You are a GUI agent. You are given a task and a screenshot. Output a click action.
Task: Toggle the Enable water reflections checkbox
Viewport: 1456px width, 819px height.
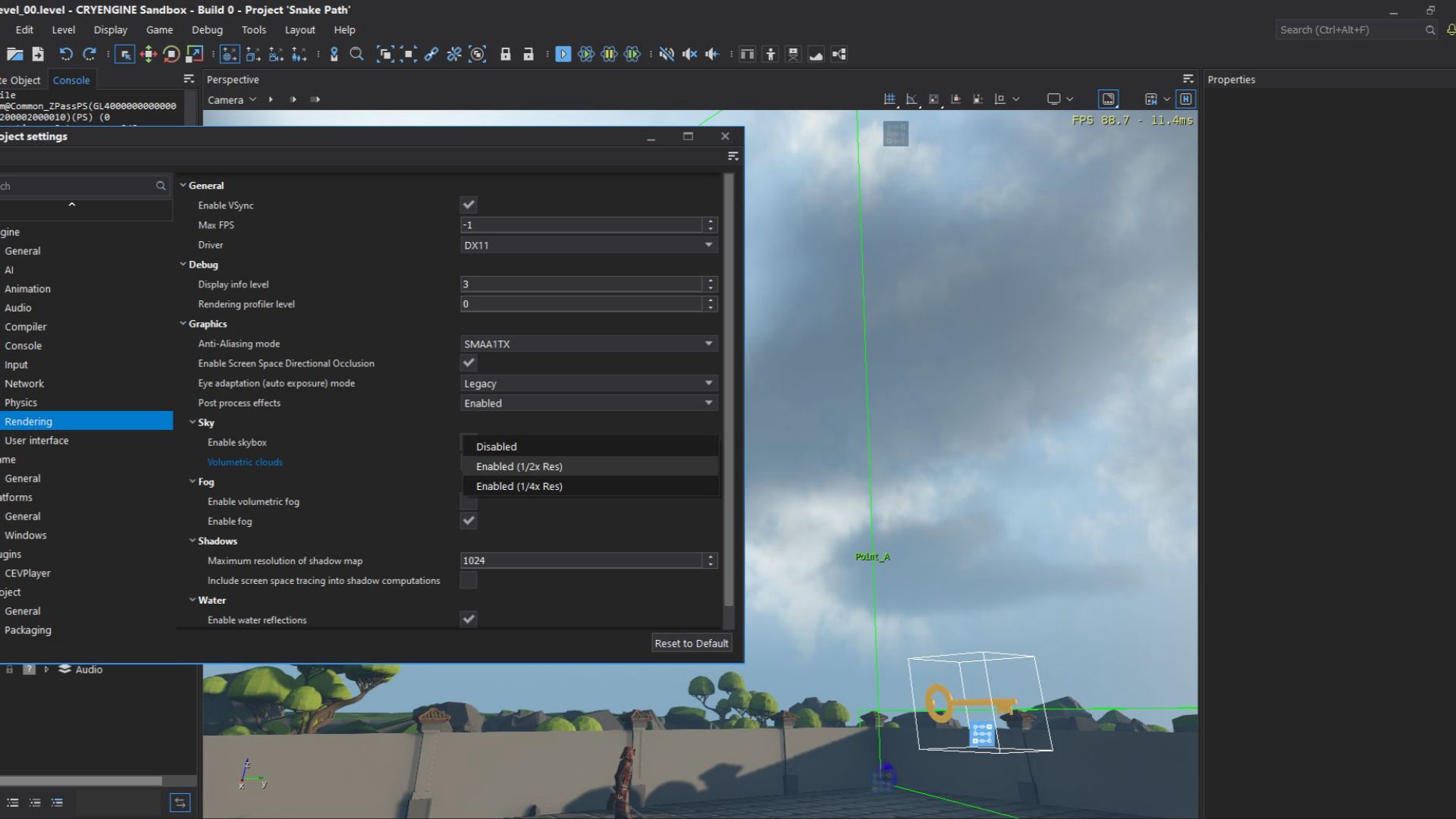(469, 620)
